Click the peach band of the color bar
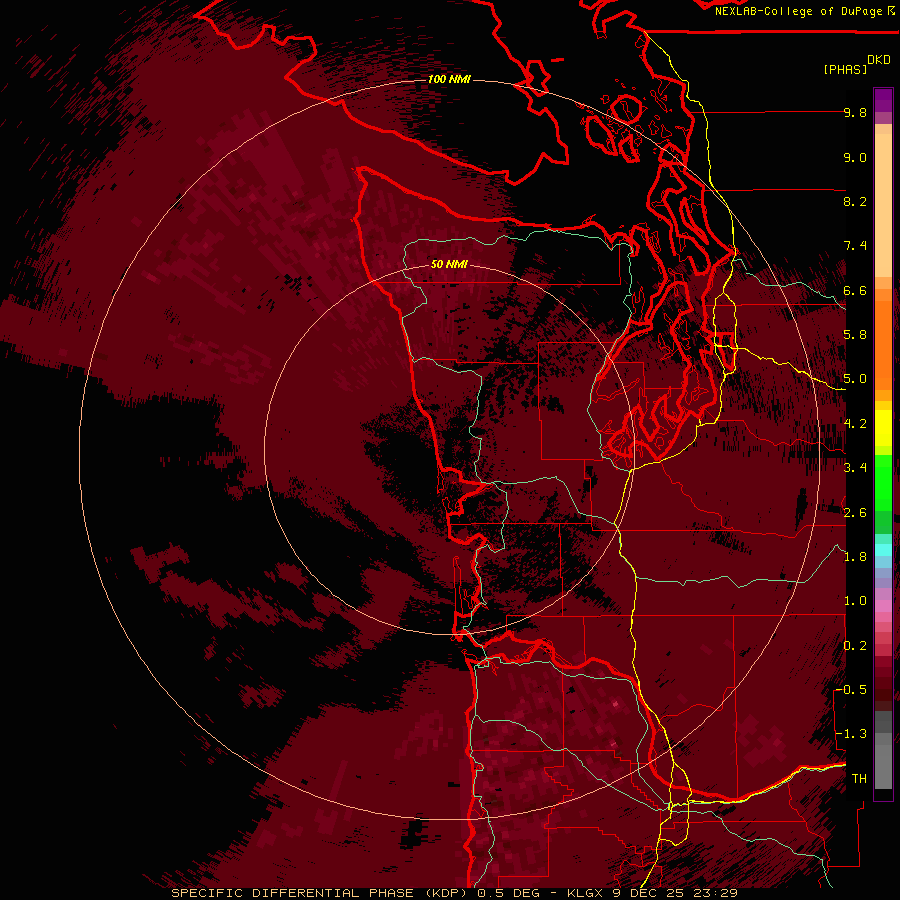 point(883,207)
